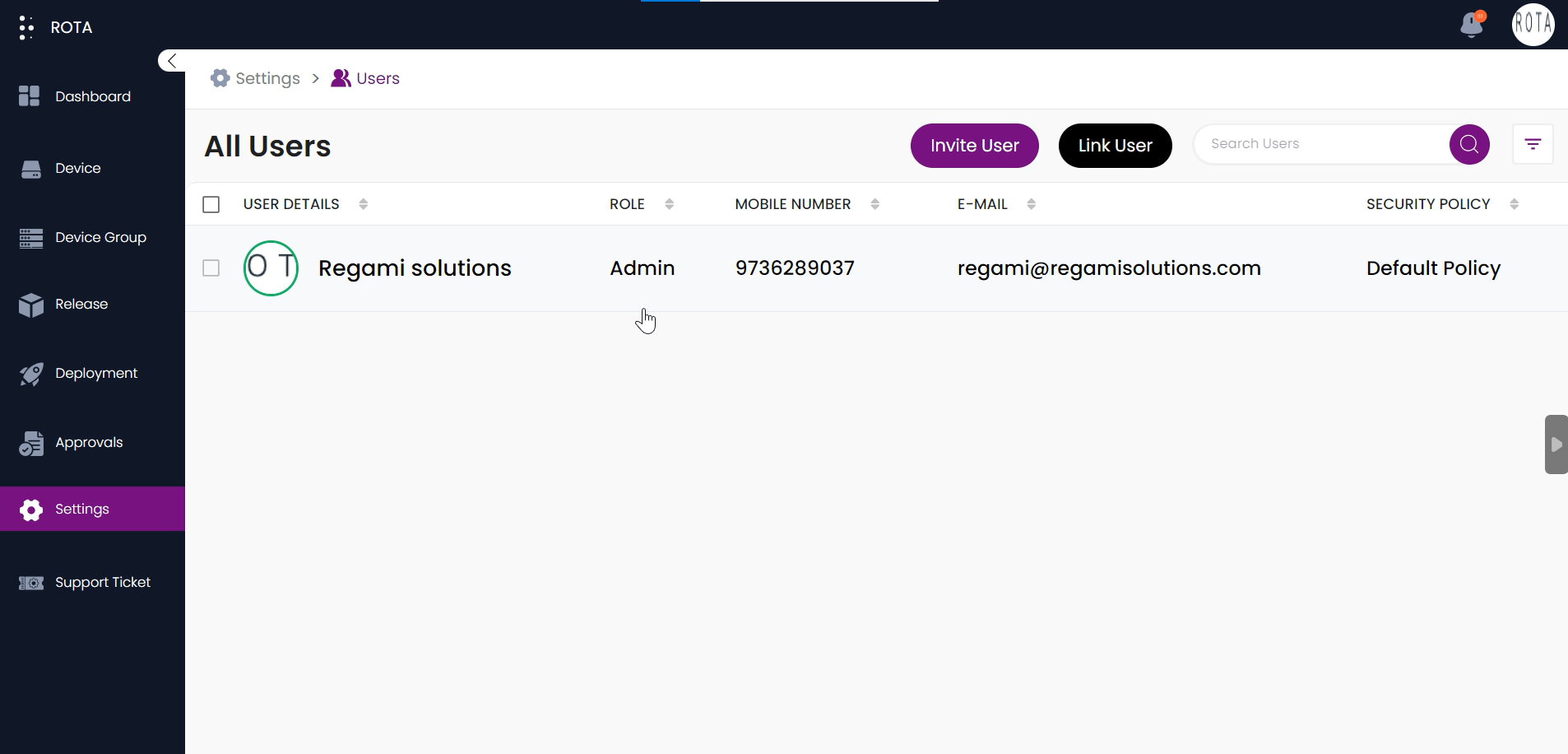The image size is (1568, 754).
Task: Click the Dashboard icon in sidebar
Action: (30, 96)
